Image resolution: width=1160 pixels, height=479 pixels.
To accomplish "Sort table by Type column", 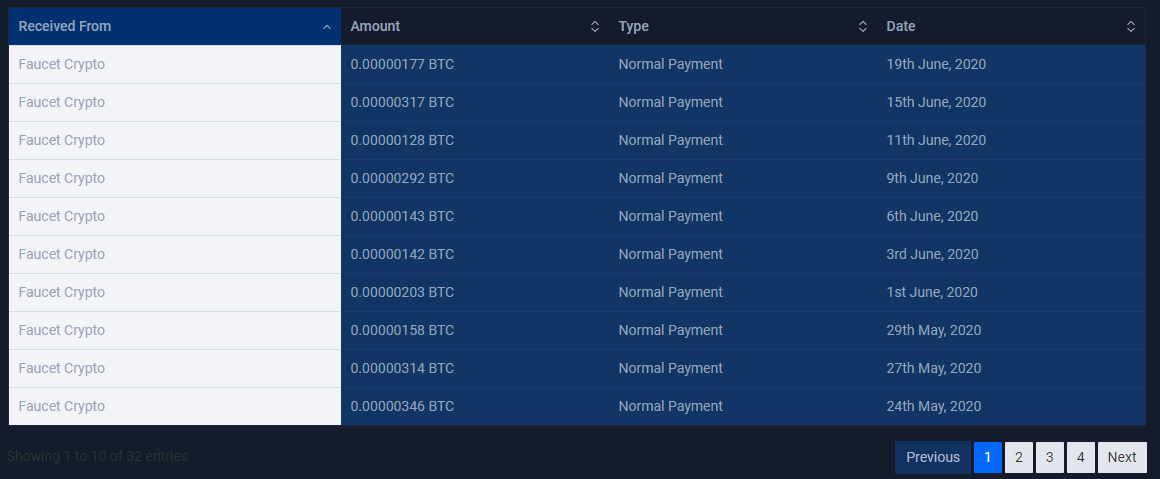I will [743, 27].
